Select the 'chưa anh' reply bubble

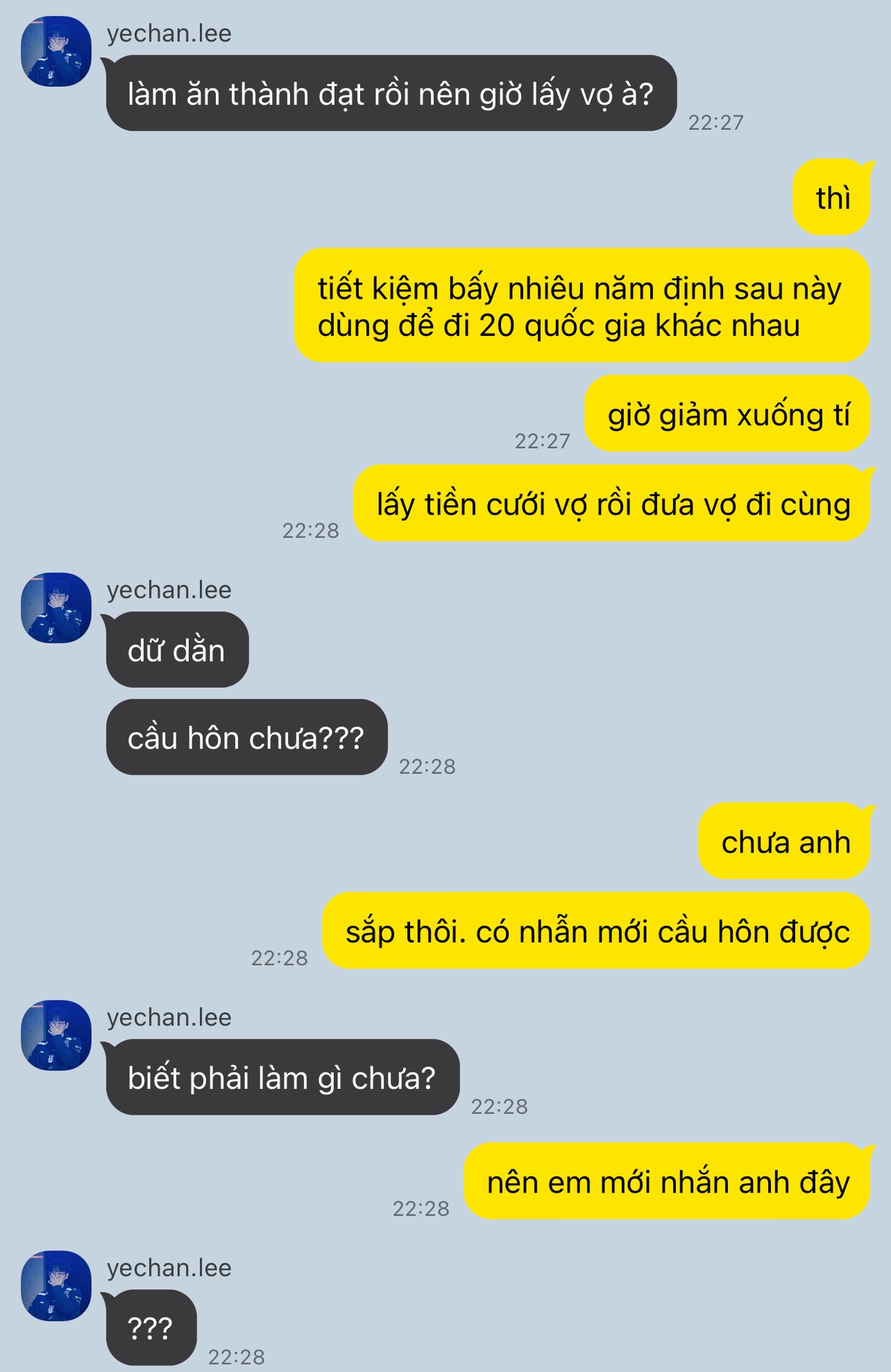(785, 841)
